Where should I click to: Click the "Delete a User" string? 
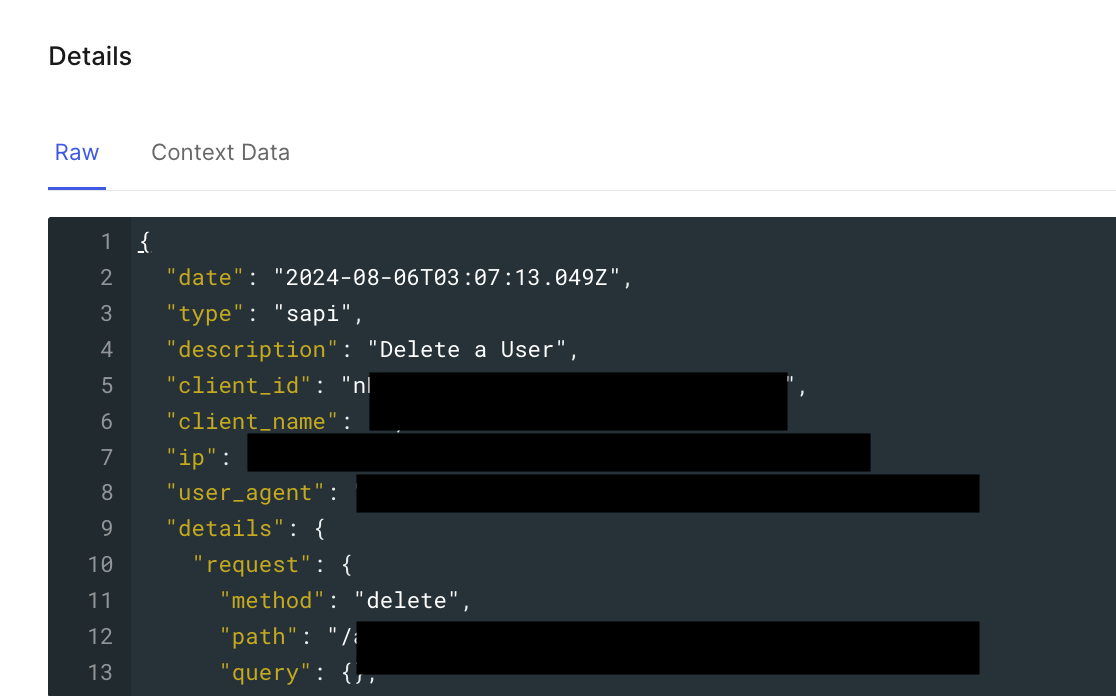467,349
